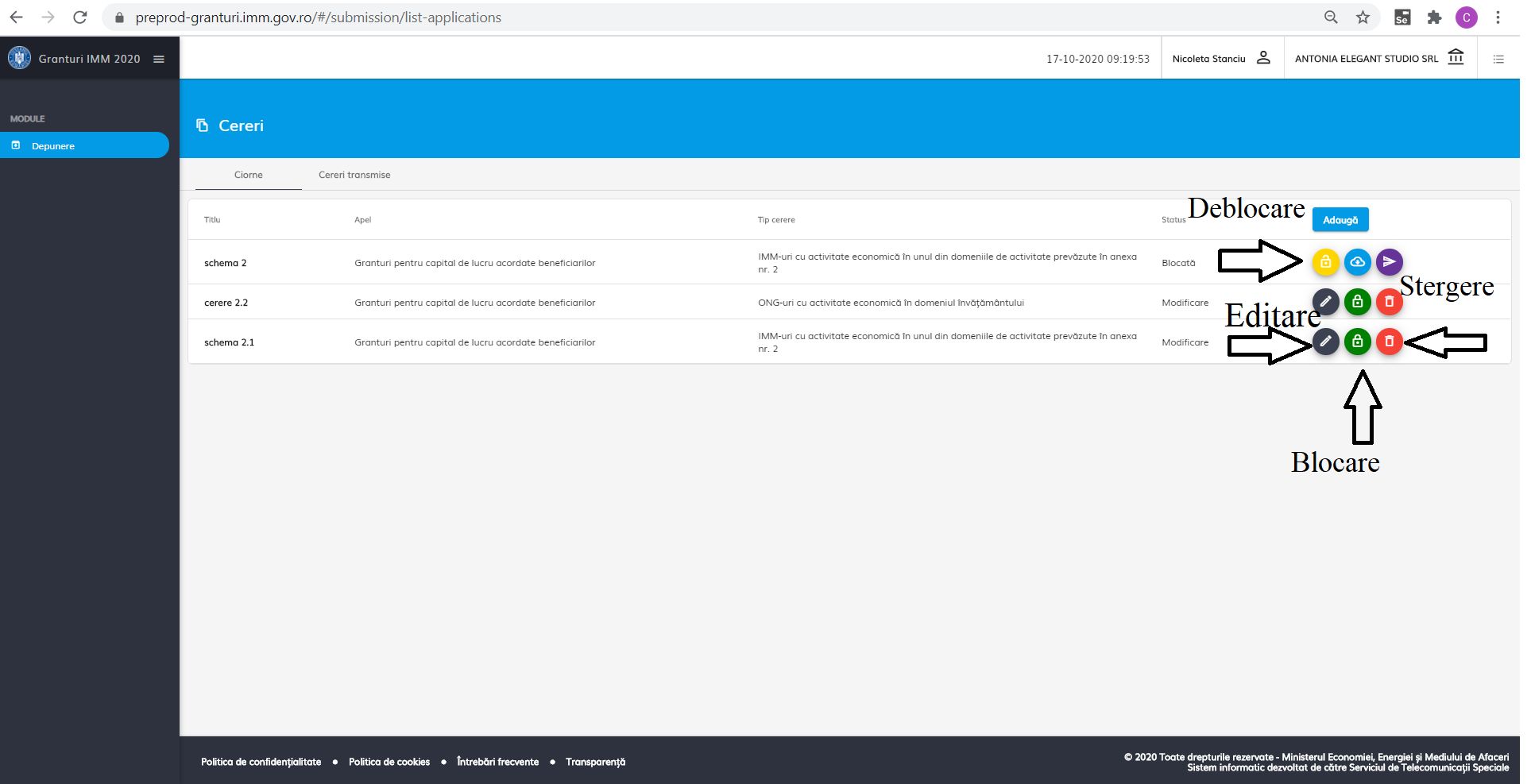Open the browser extensions puzzle icon

1434,17
